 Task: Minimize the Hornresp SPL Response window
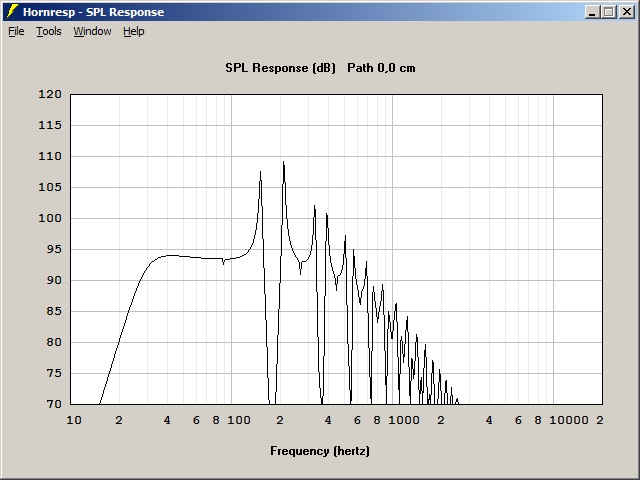pos(592,12)
